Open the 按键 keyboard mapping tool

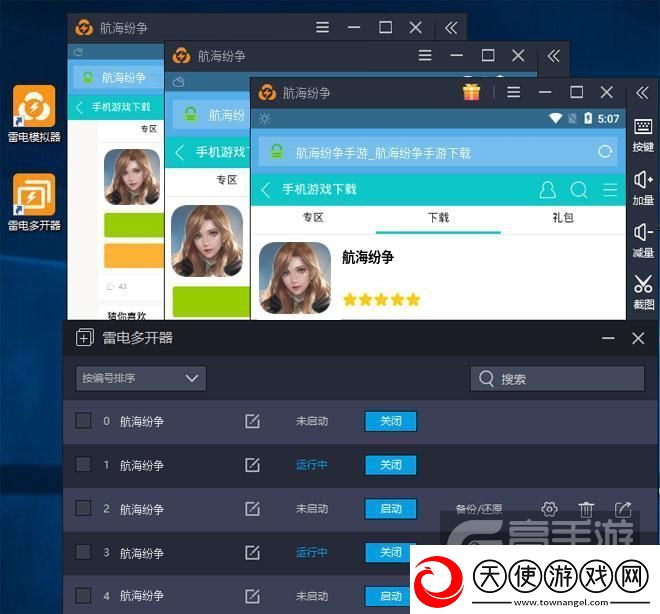[x=643, y=135]
